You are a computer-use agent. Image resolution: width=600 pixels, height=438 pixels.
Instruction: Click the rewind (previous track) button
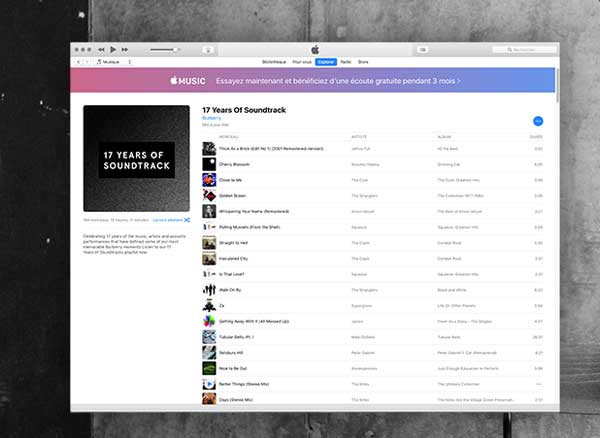pos(101,50)
